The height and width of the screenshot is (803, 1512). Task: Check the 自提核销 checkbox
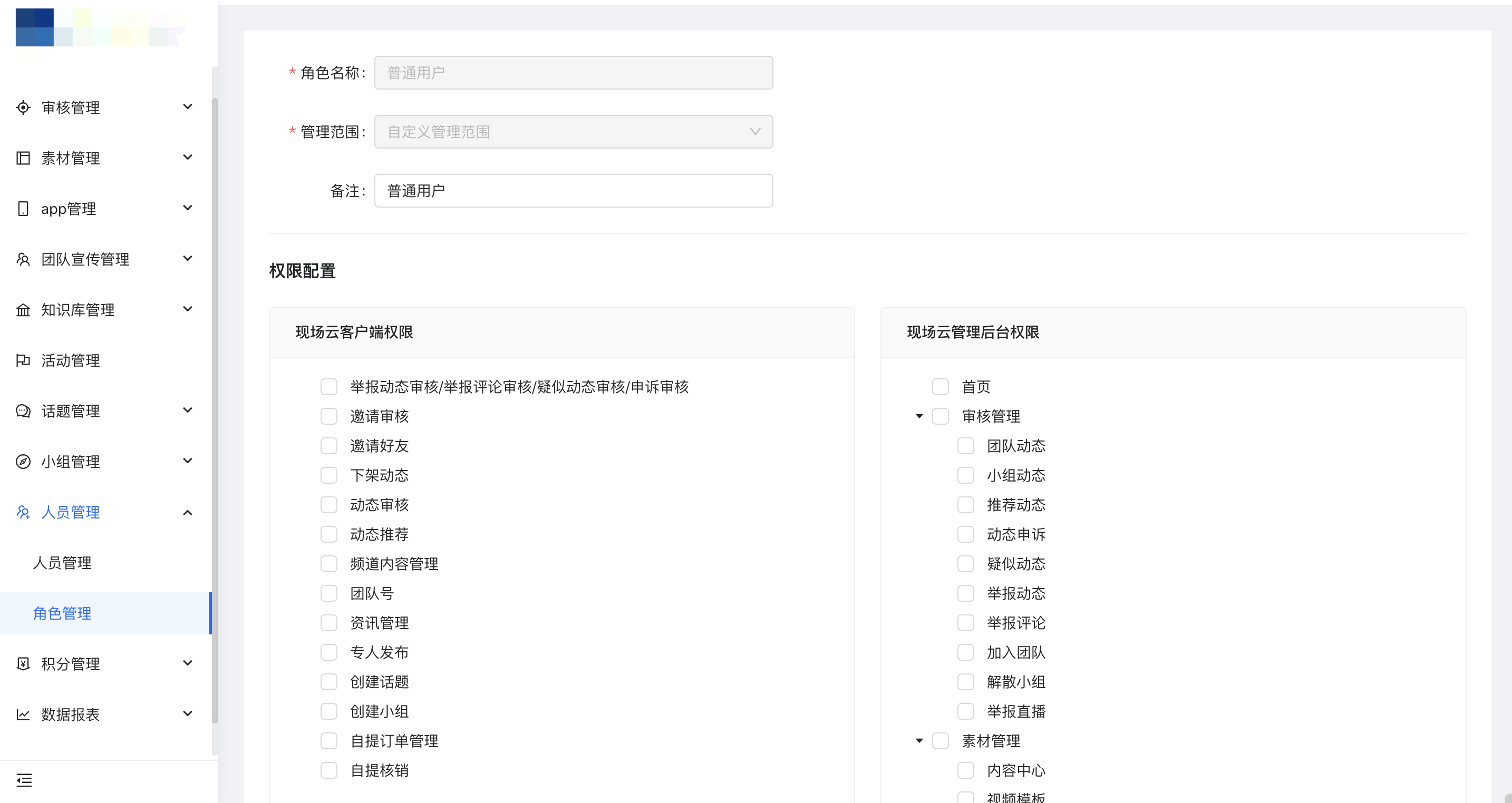click(328, 770)
